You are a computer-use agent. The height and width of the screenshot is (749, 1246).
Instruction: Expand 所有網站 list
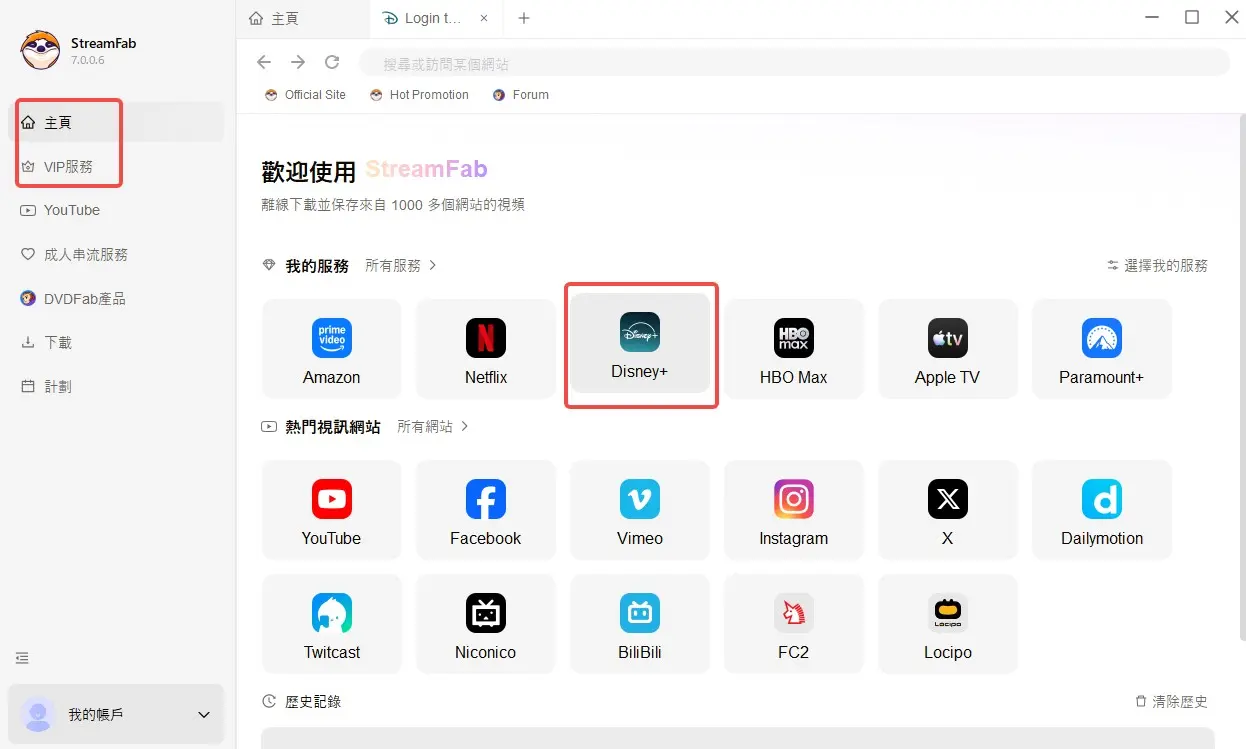click(433, 426)
